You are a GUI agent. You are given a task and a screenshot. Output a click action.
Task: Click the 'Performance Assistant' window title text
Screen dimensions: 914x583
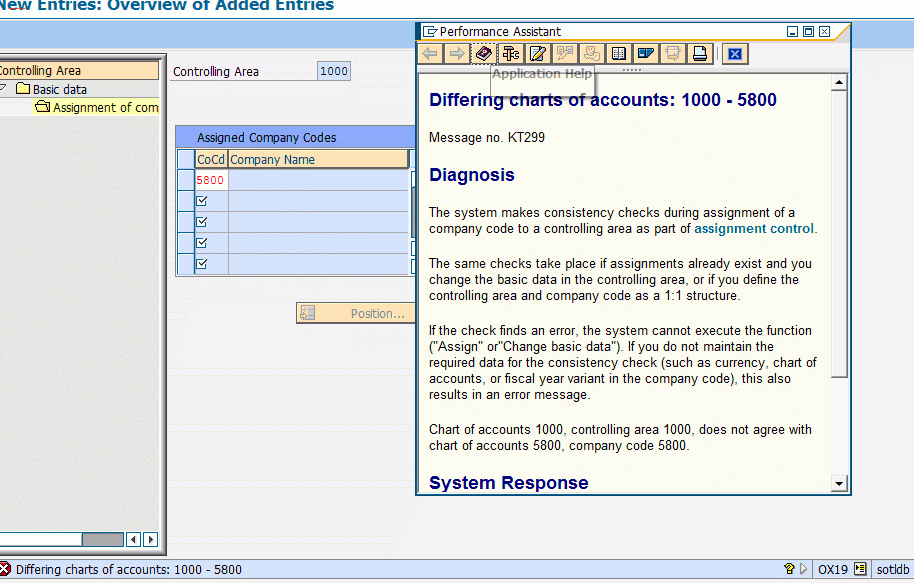coord(500,31)
